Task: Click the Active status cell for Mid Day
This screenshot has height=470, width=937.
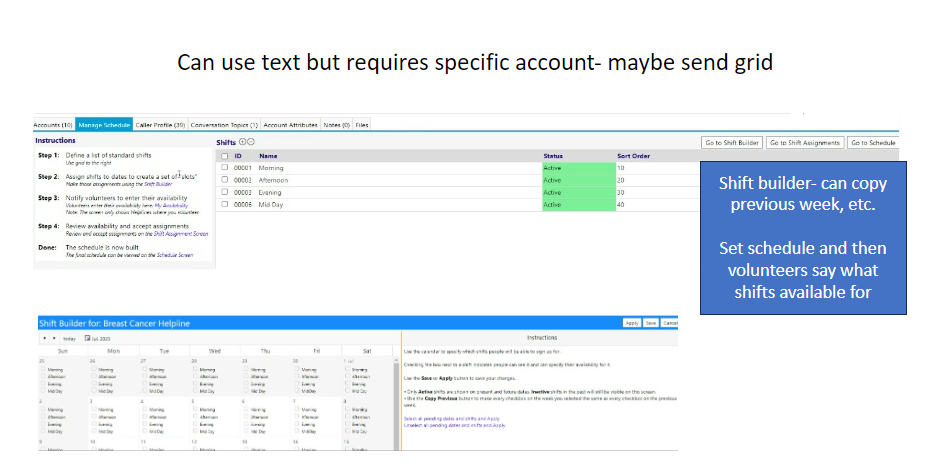Action: coord(578,204)
